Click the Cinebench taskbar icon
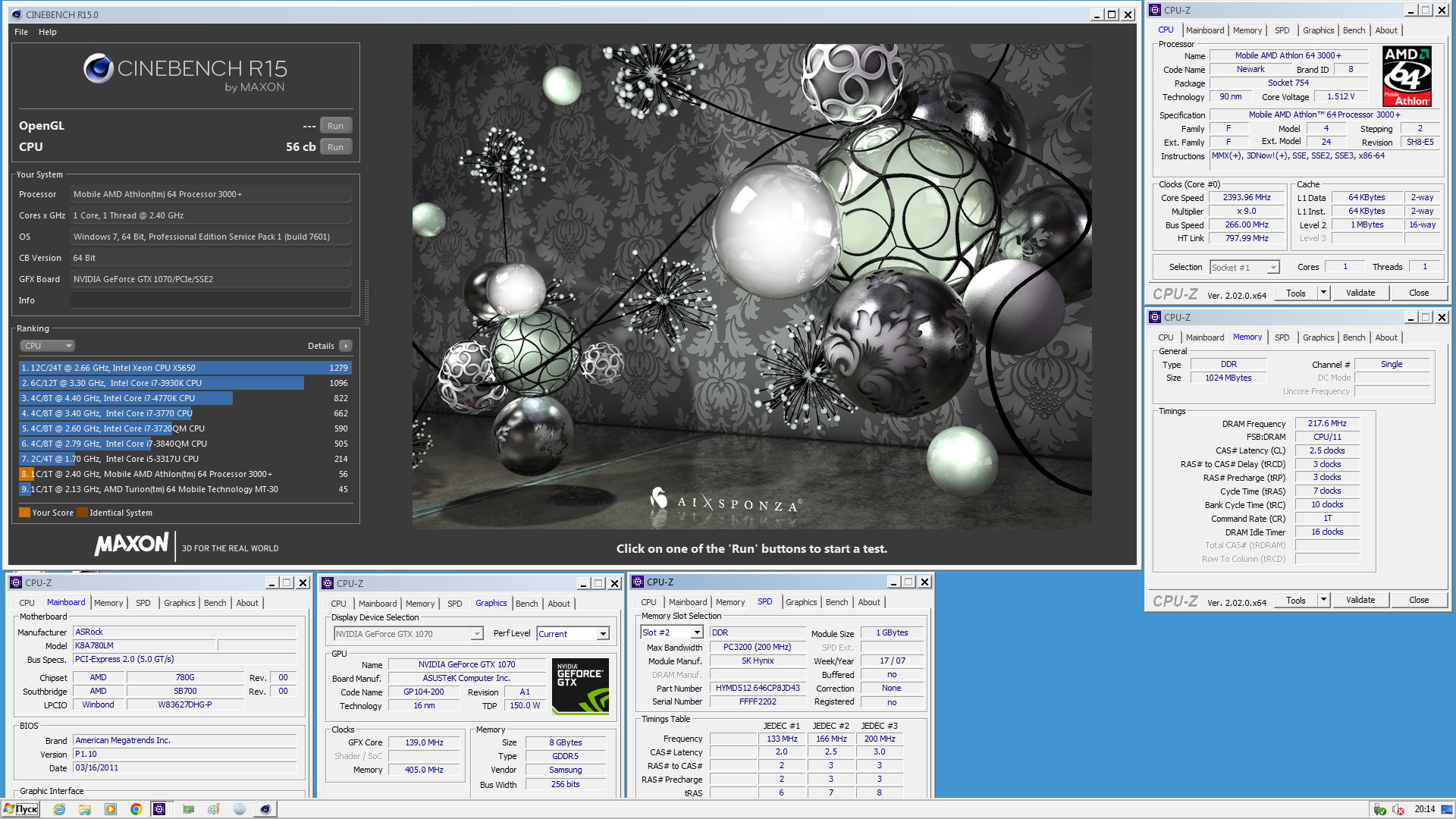1456x819 pixels. tap(265, 809)
